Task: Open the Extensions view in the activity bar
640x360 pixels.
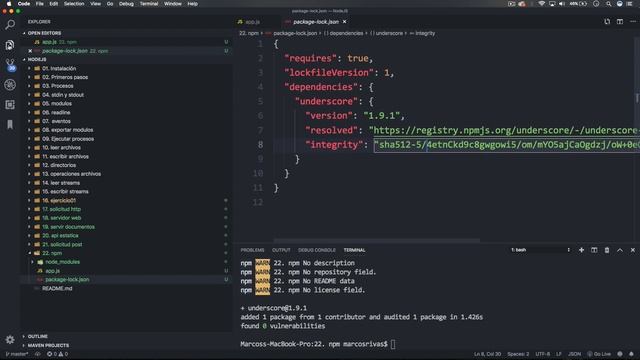Action: pyautogui.click(x=10, y=104)
